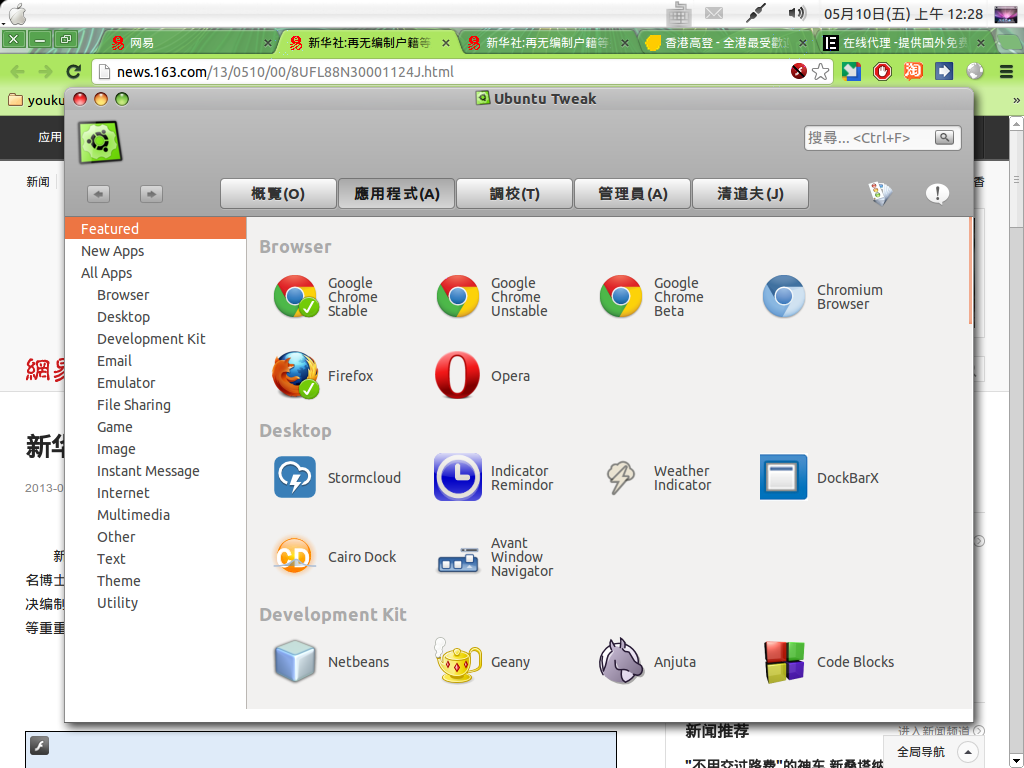
Task: Select the Browser category in sidebar
Action: point(155,295)
